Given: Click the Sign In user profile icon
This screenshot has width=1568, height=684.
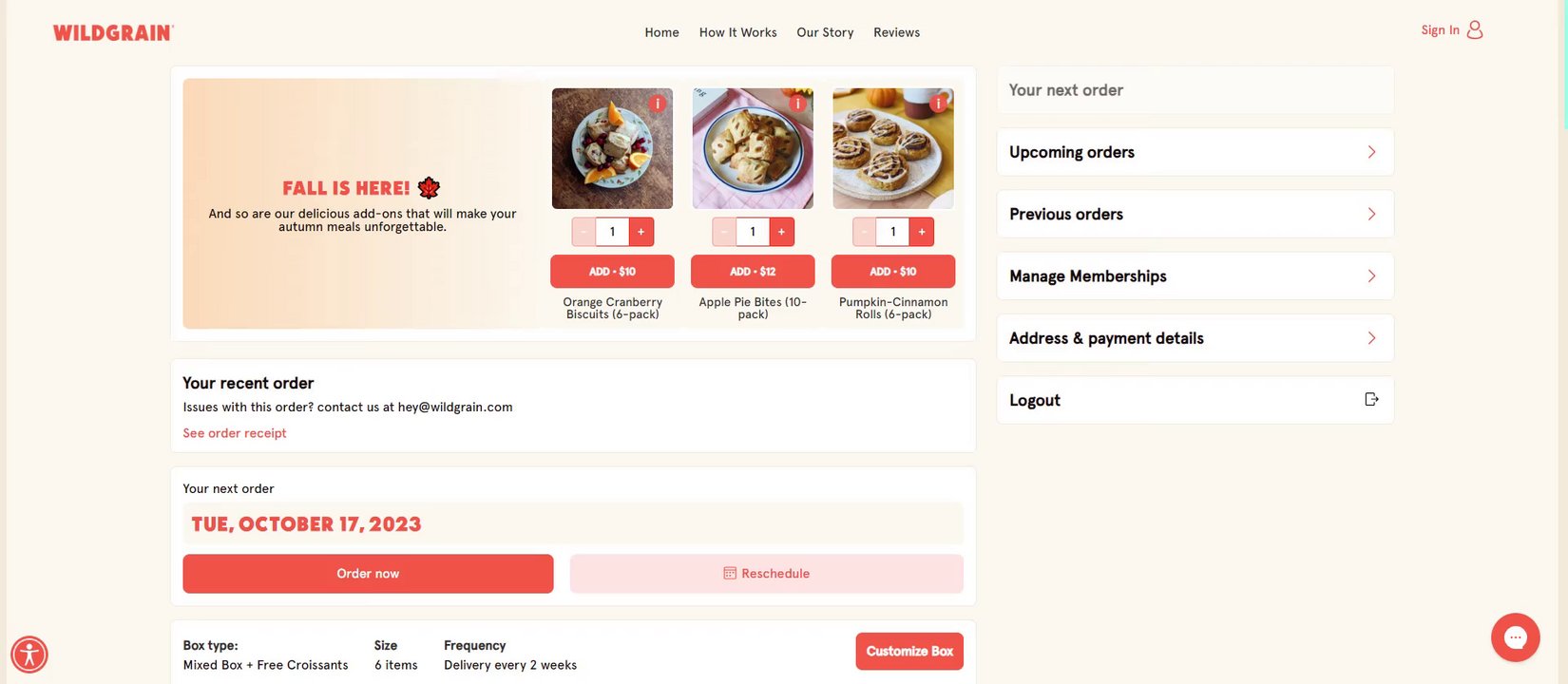Looking at the screenshot, I should 1474,30.
